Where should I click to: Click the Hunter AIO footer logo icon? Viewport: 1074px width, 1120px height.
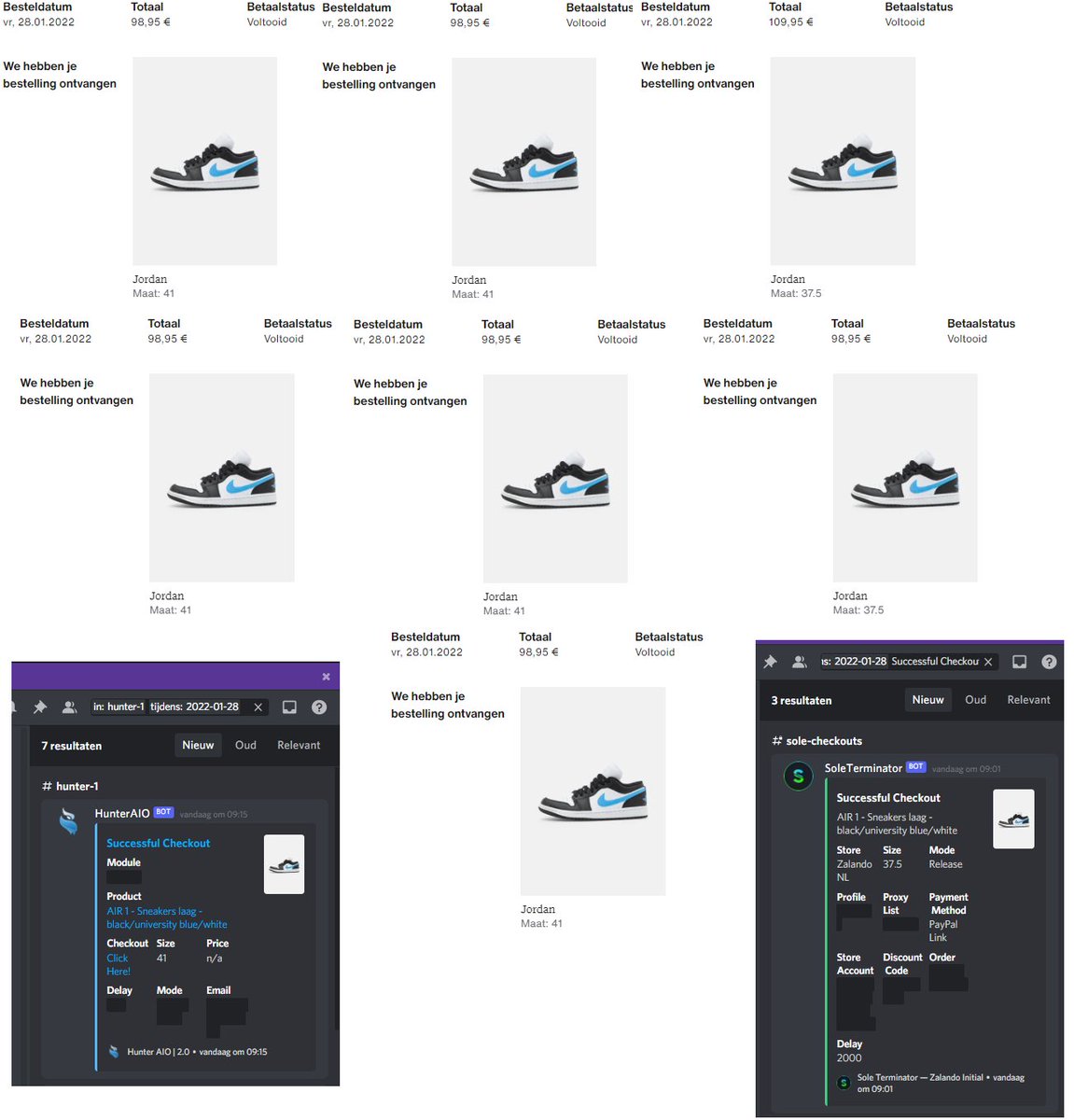click(x=114, y=1052)
